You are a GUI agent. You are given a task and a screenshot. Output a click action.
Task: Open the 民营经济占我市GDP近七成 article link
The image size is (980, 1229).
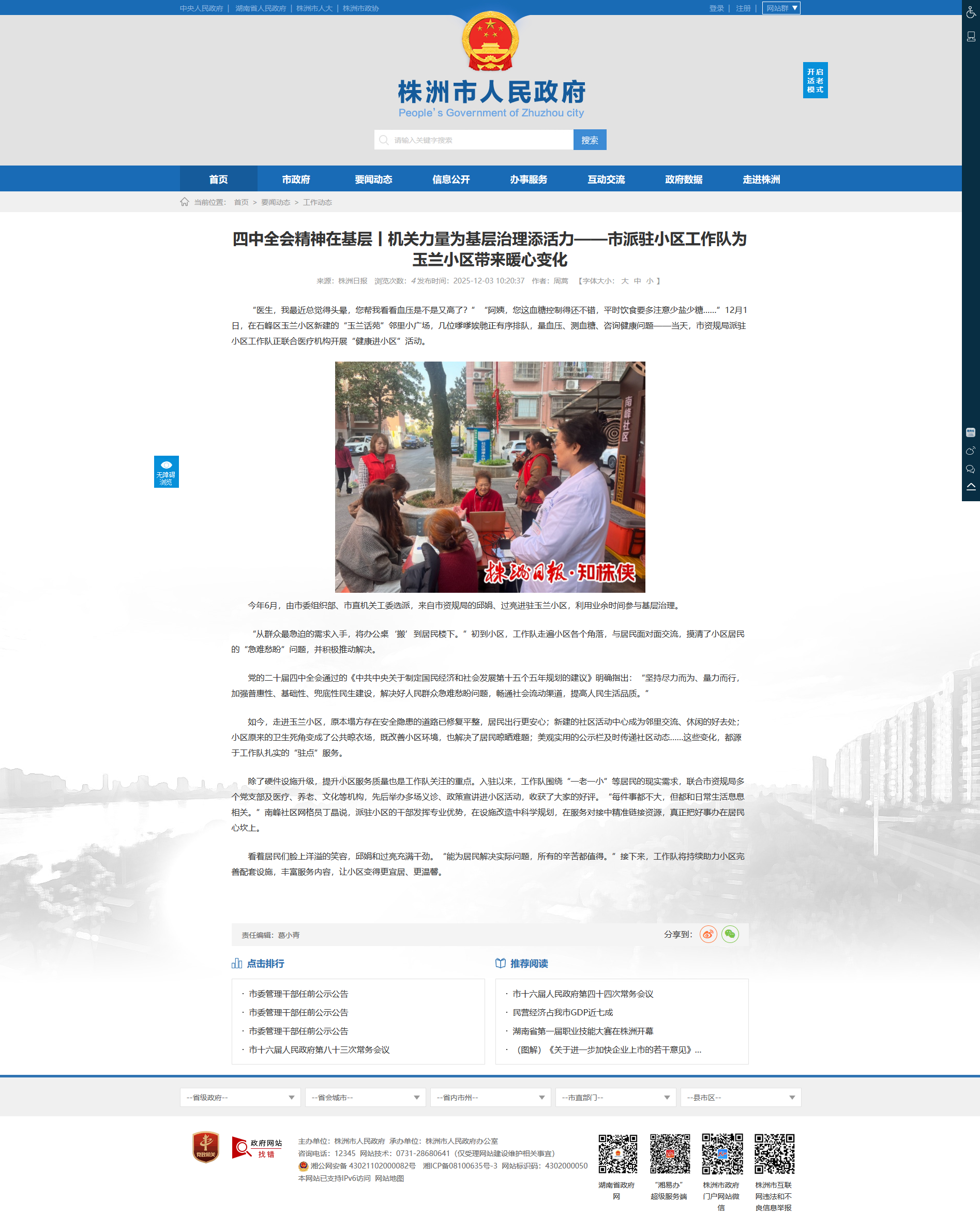click(562, 1012)
